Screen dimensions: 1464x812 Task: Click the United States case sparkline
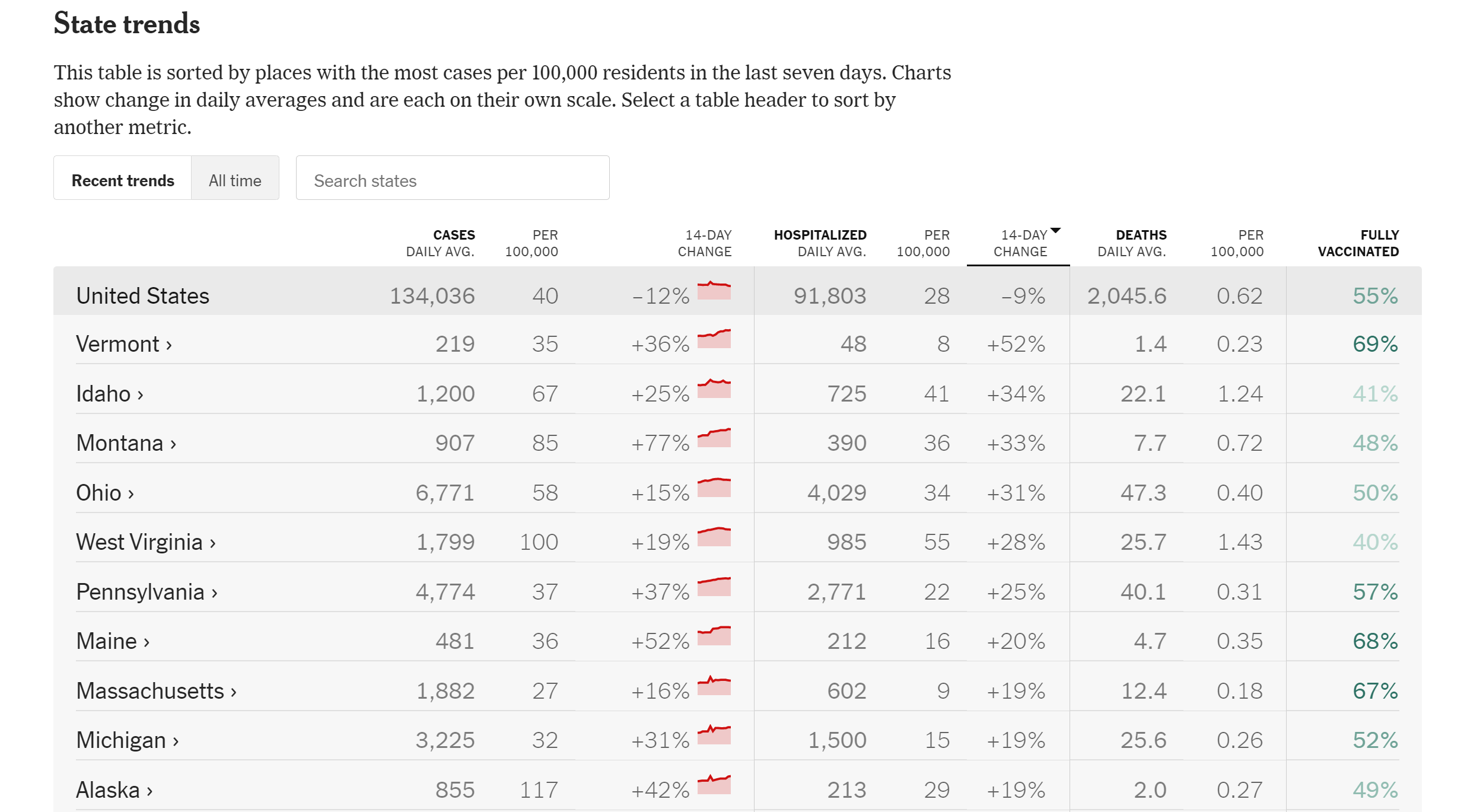[714, 291]
